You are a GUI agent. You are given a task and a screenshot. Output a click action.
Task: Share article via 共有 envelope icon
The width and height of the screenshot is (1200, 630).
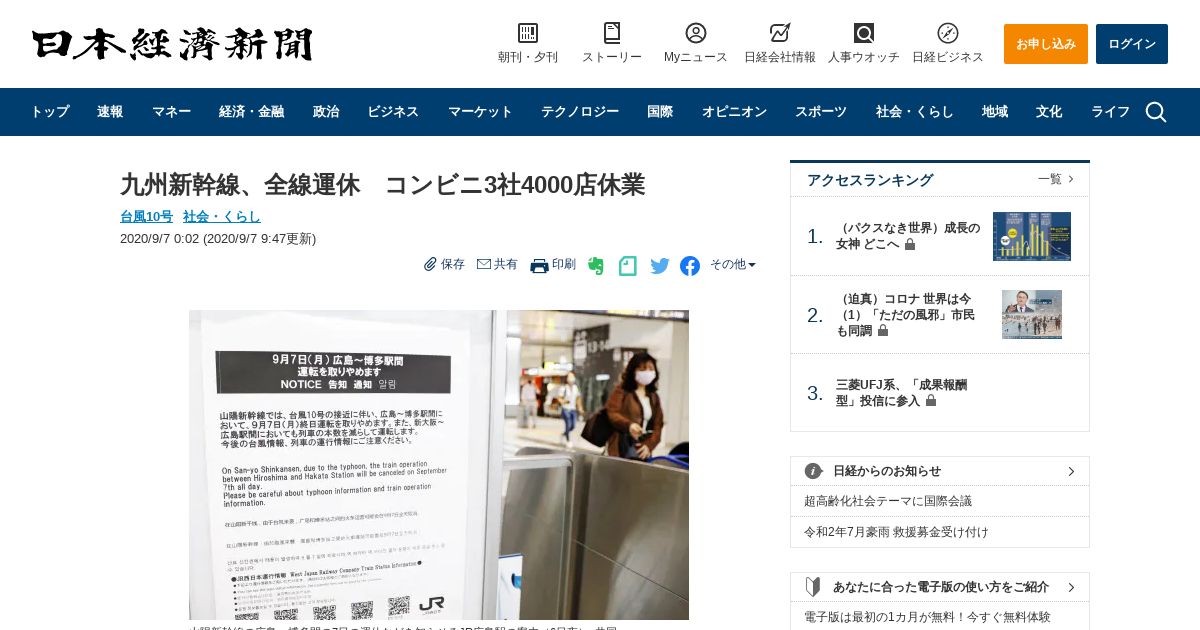[x=484, y=264]
